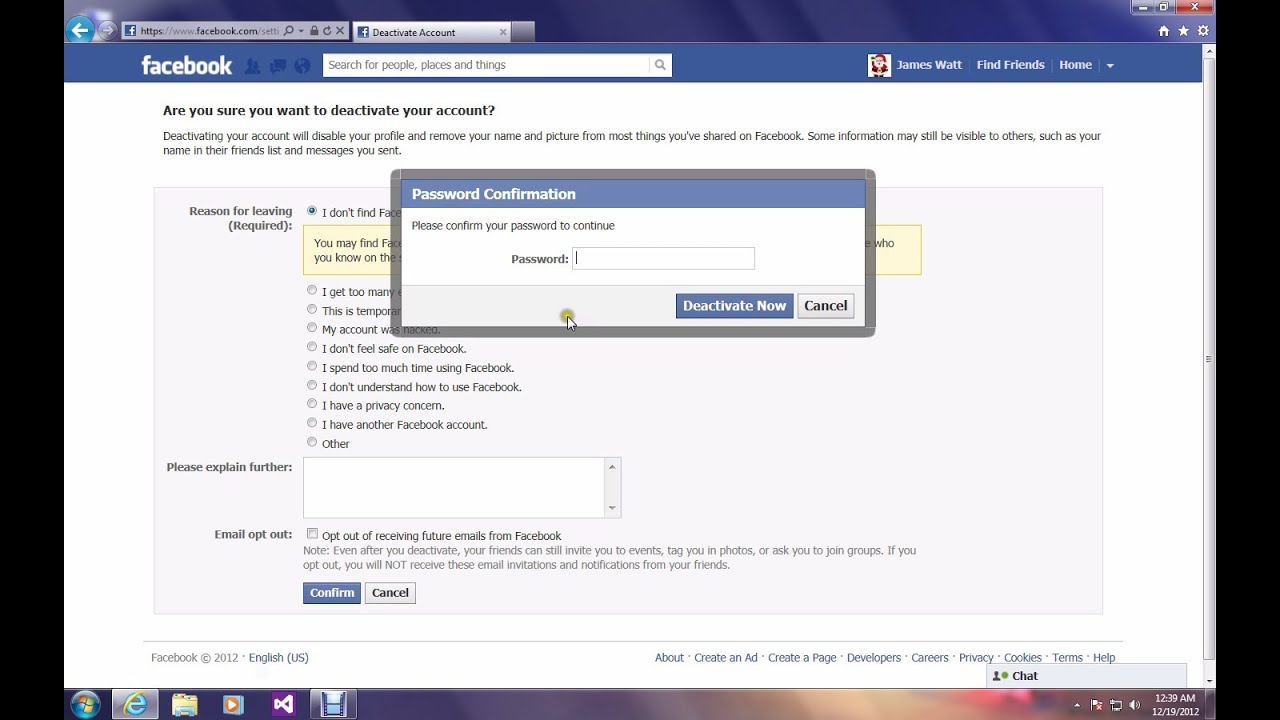The width and height of the screenshot is (1280, 720).
Task: Open account menu dropdown arrow in header
Action: [x=1110, y=66]
